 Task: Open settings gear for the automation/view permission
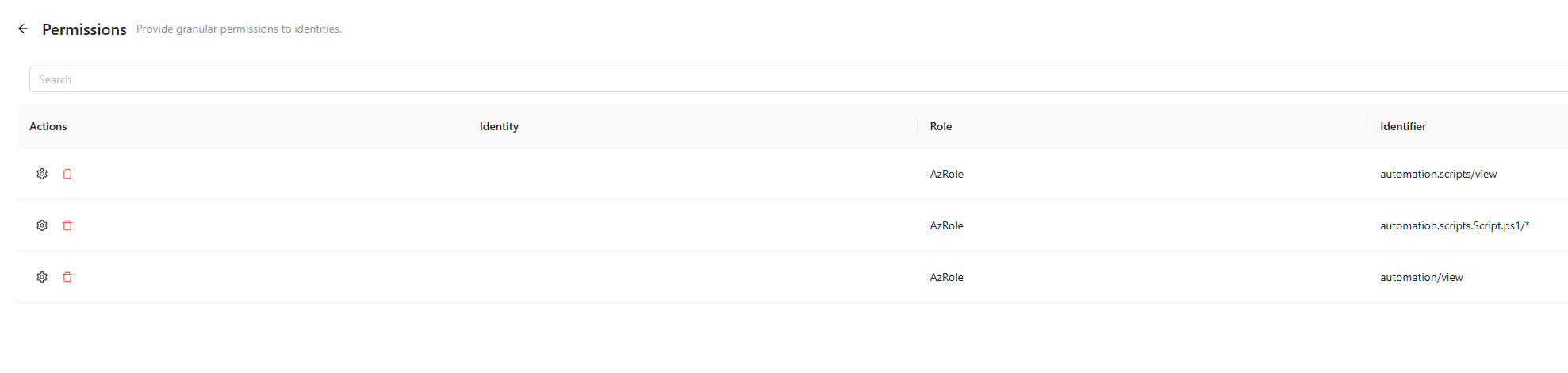click(x=42, y=277)
